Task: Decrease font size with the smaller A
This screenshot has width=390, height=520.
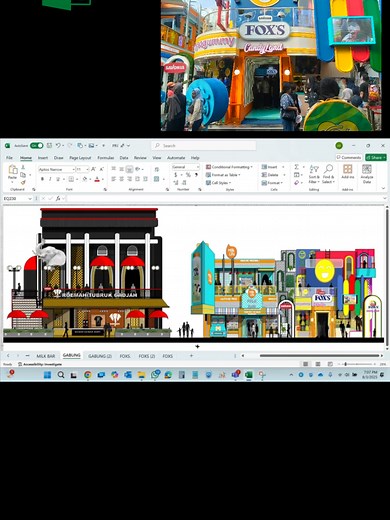Action: click(101, 170)
